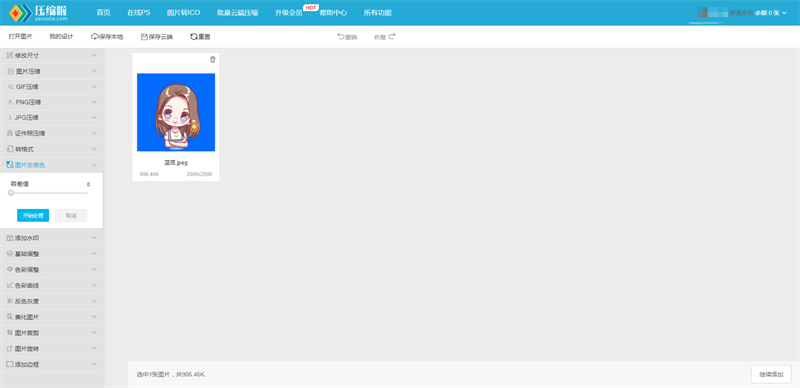Expand 修改尺寸 using its chevron
The width and height of the screenshot is (800, 388).
click(94, 55)
